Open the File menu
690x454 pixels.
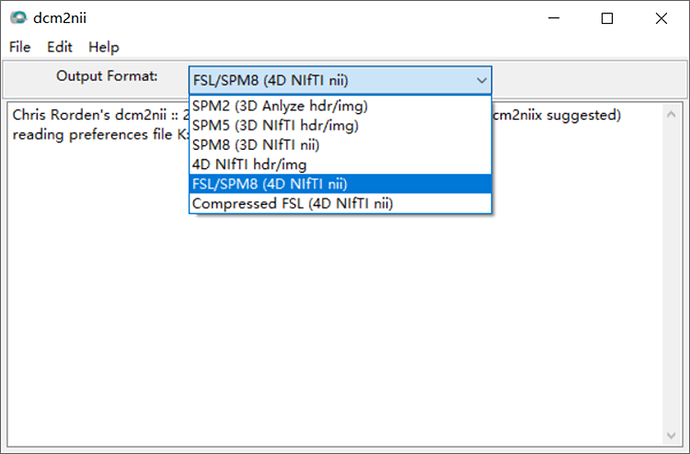(20, 47)
